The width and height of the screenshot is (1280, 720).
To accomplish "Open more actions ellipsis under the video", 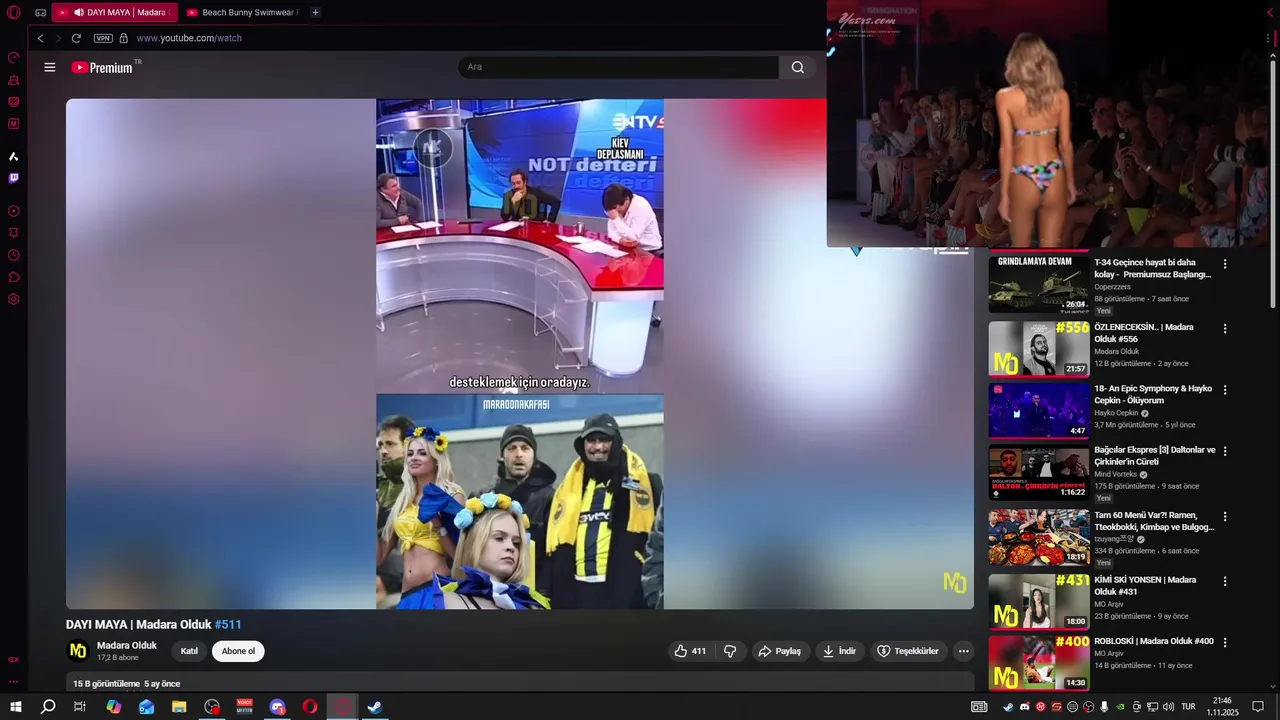I will (963, 651).
